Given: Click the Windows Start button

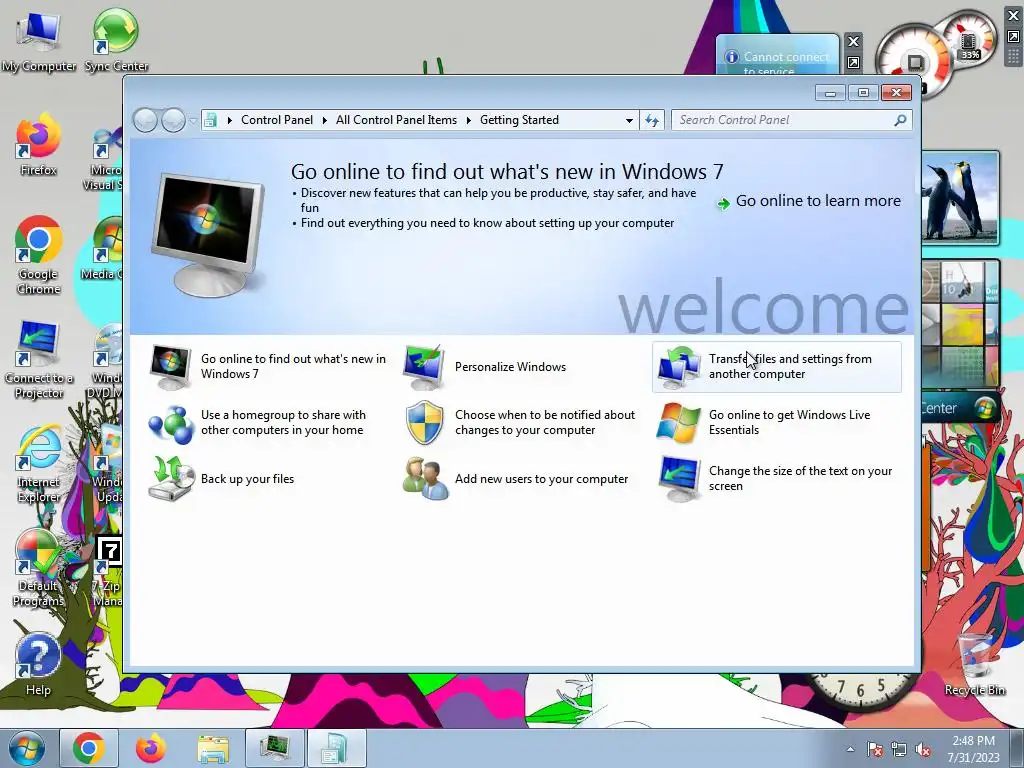Looking at the screenshot, I should 27,748.
